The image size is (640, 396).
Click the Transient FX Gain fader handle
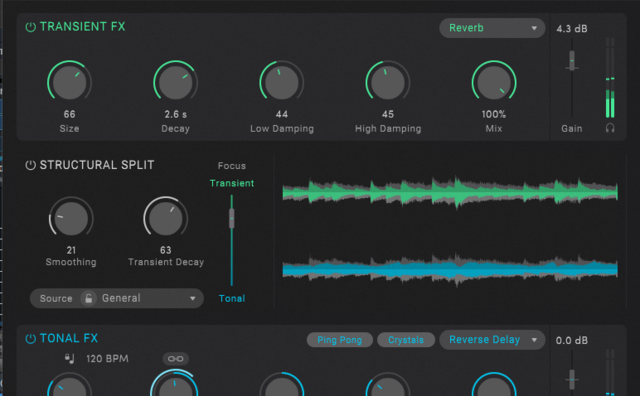pyautogui.click(x=572, y=60)
